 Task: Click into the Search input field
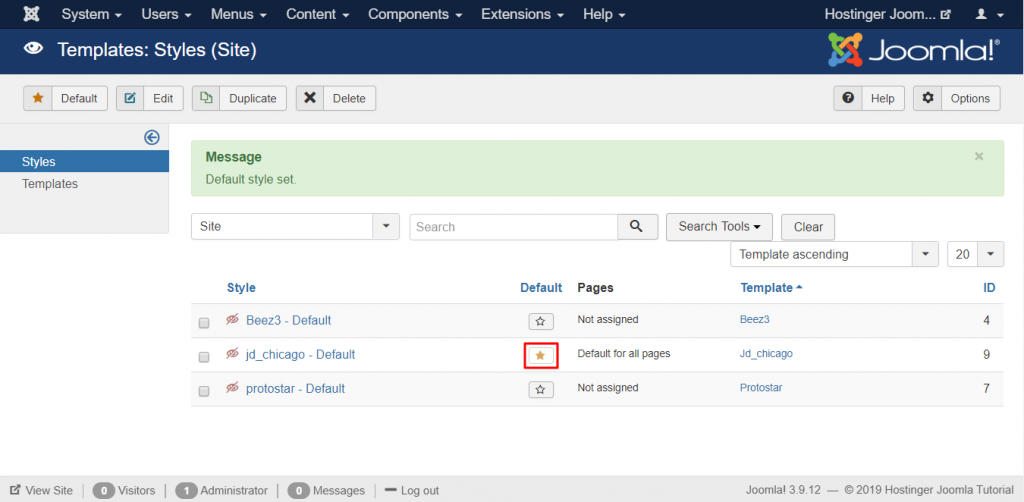(513, 227)
